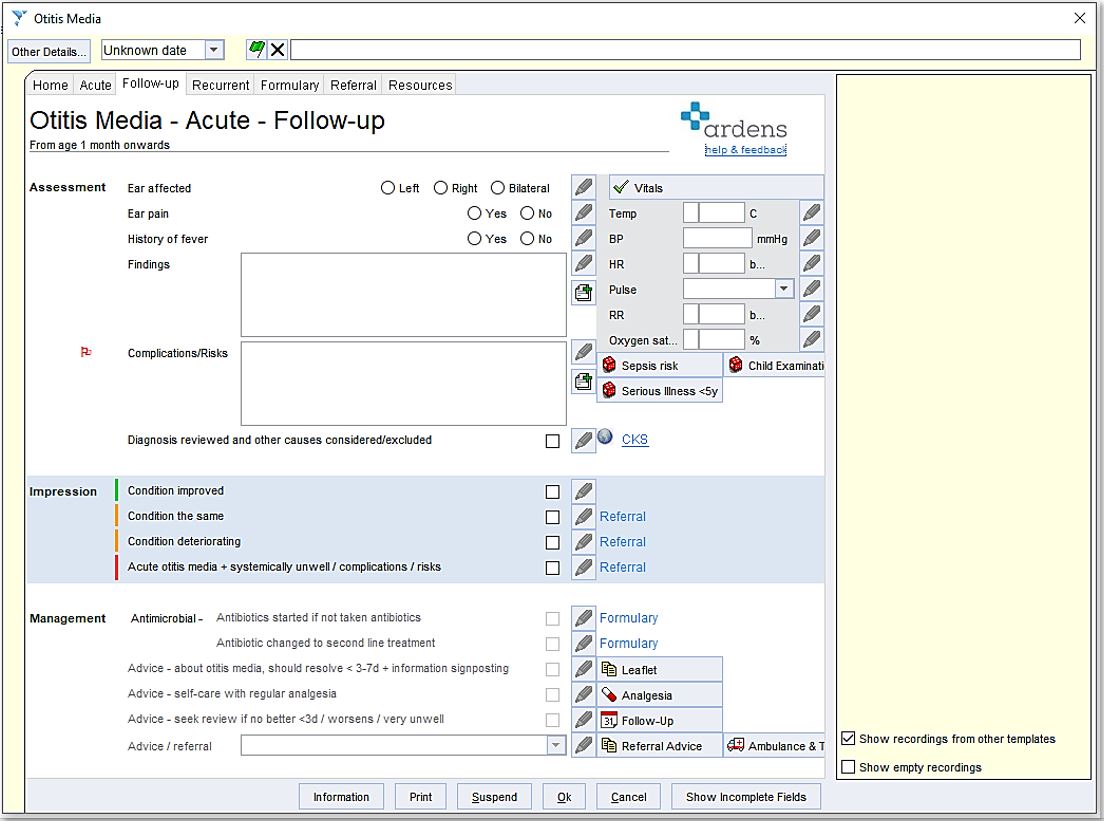Select Yes for Ear pain
1104x821 pixels.
(x=475, y=213)
